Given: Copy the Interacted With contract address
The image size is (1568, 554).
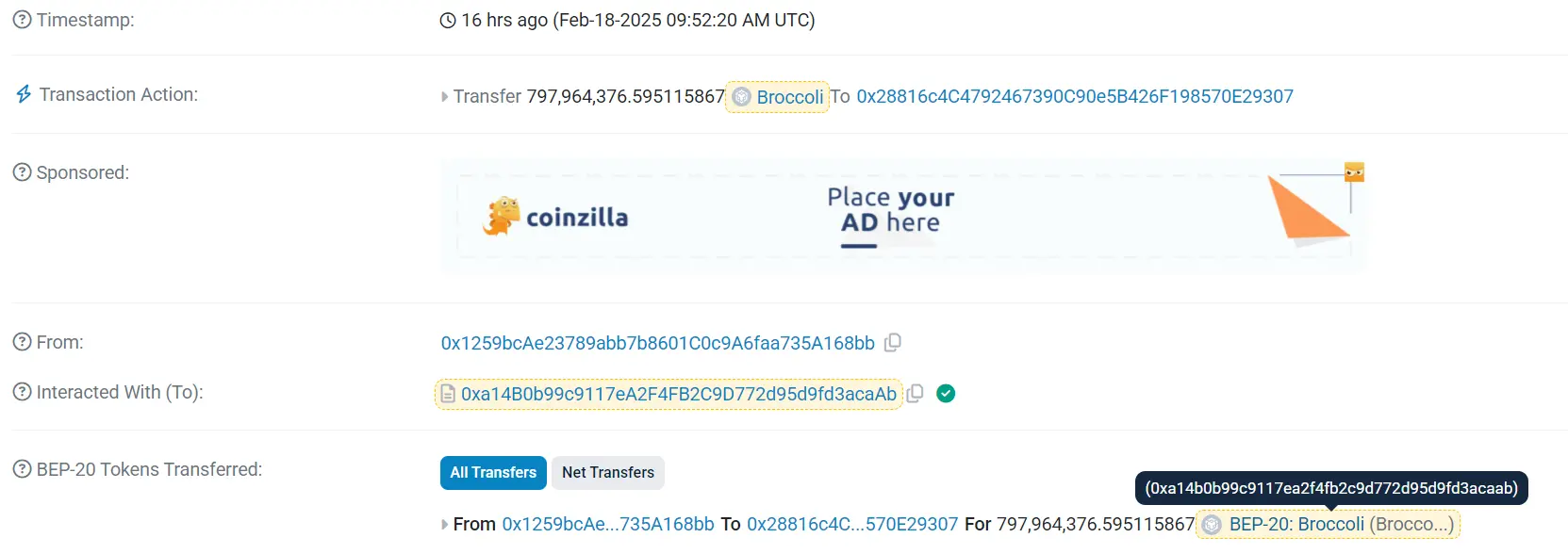Looking at the screenshot, I should tap(915, 394).
